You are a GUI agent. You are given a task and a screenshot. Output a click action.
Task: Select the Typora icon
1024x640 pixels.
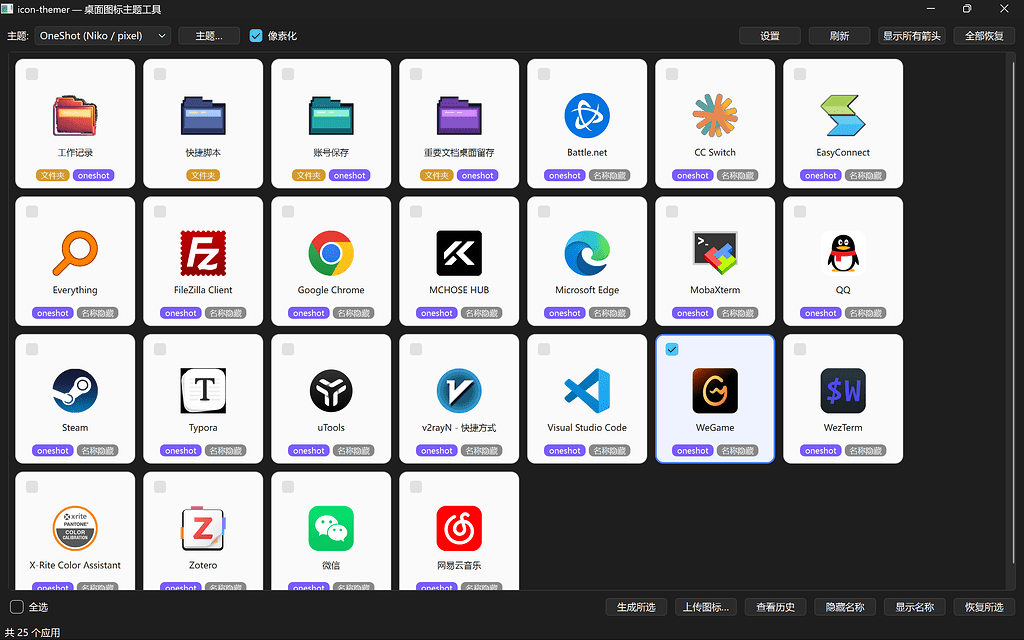tap(203, 391)
